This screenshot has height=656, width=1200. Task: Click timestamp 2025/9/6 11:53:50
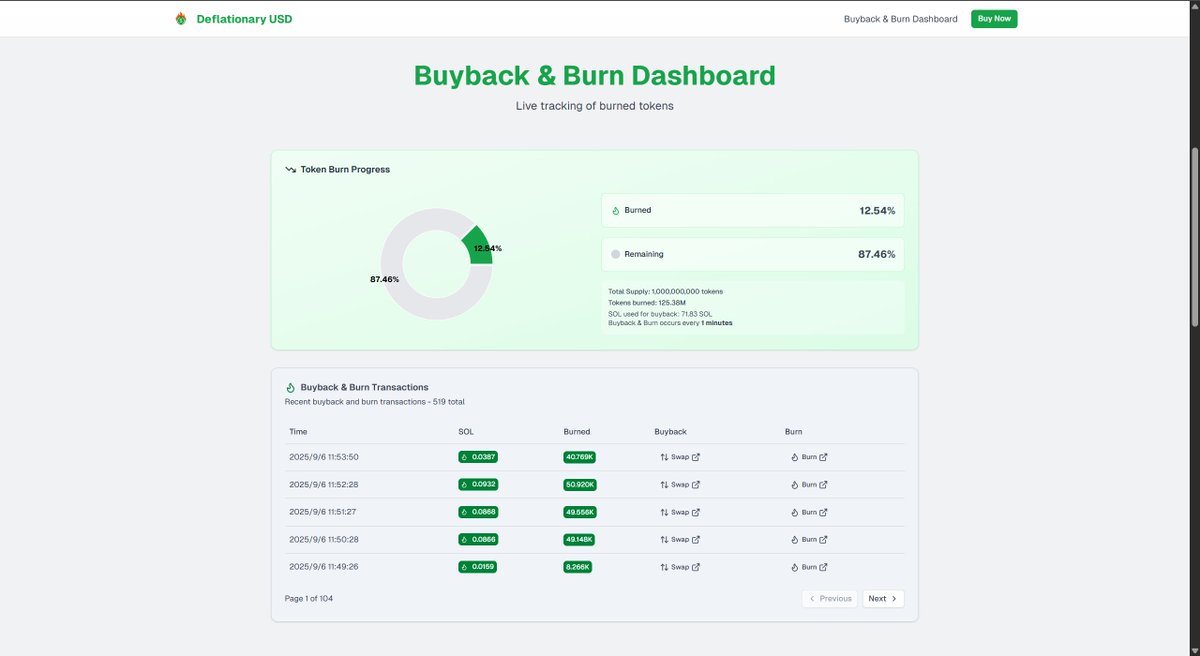pos(324,457)
